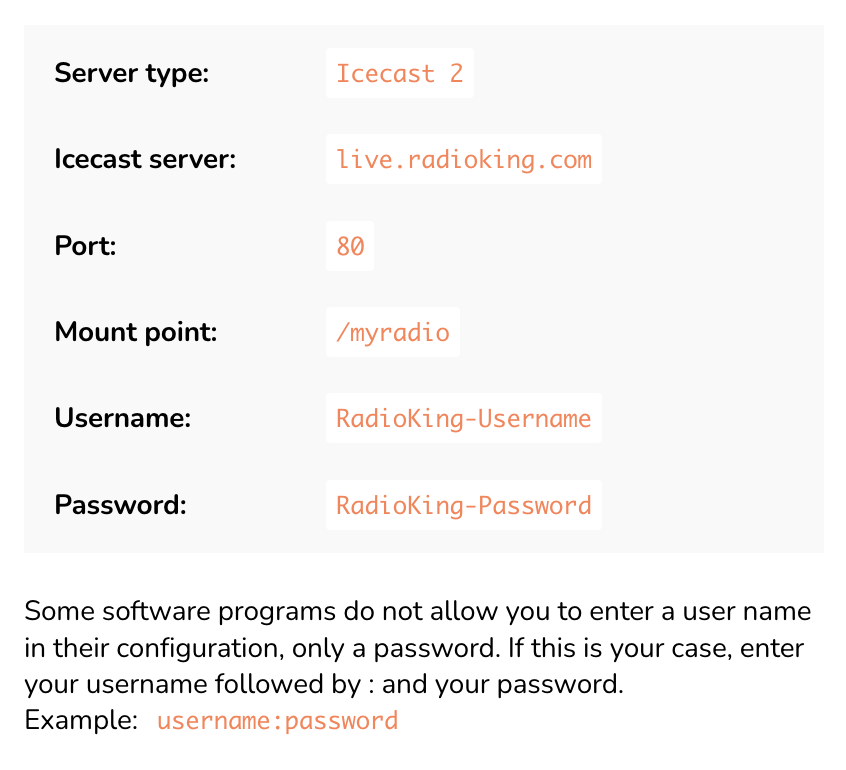Viewport: 846px width, 770px height.
Task: Click the "Mount point:" label
Action: pos(135,332)
